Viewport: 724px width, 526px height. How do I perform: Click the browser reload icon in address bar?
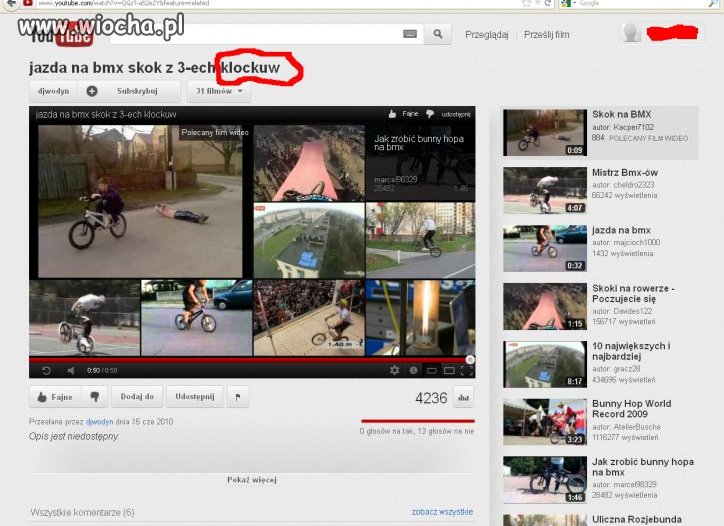[x=548, y=3]
